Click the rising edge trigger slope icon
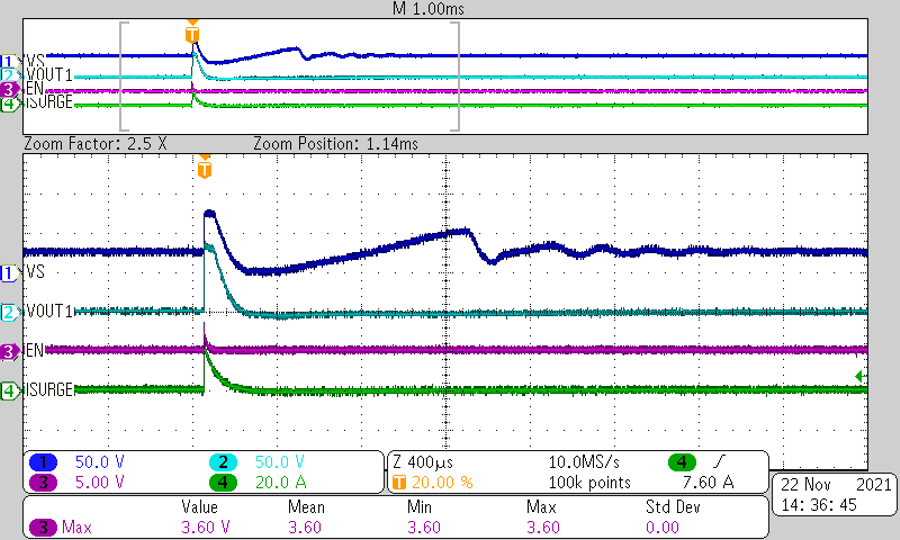 [719, 461]
